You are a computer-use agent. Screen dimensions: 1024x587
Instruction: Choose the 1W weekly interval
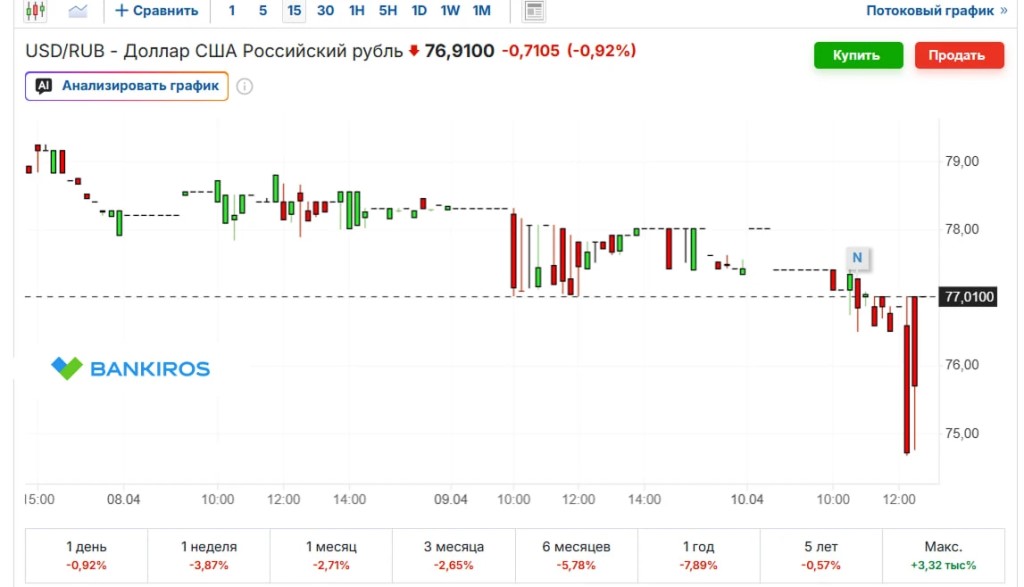pyautogui.click(x=450, y=11)
